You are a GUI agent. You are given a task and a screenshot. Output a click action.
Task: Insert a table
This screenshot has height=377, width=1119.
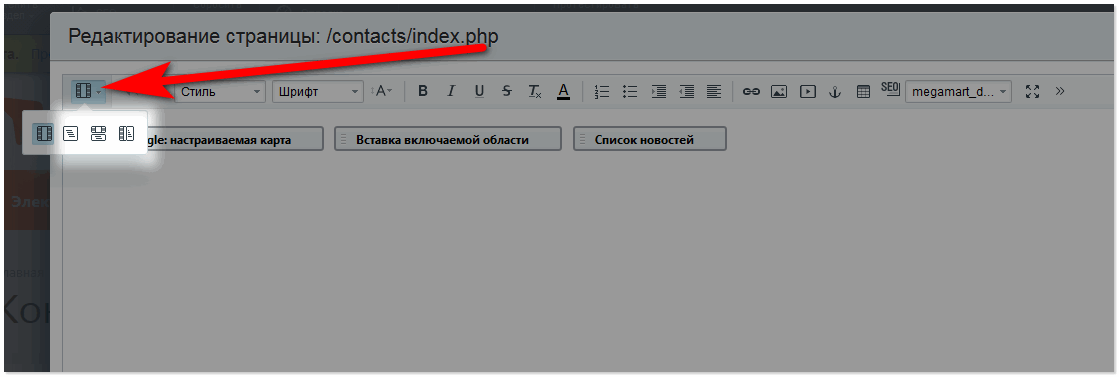pos(864,91)
